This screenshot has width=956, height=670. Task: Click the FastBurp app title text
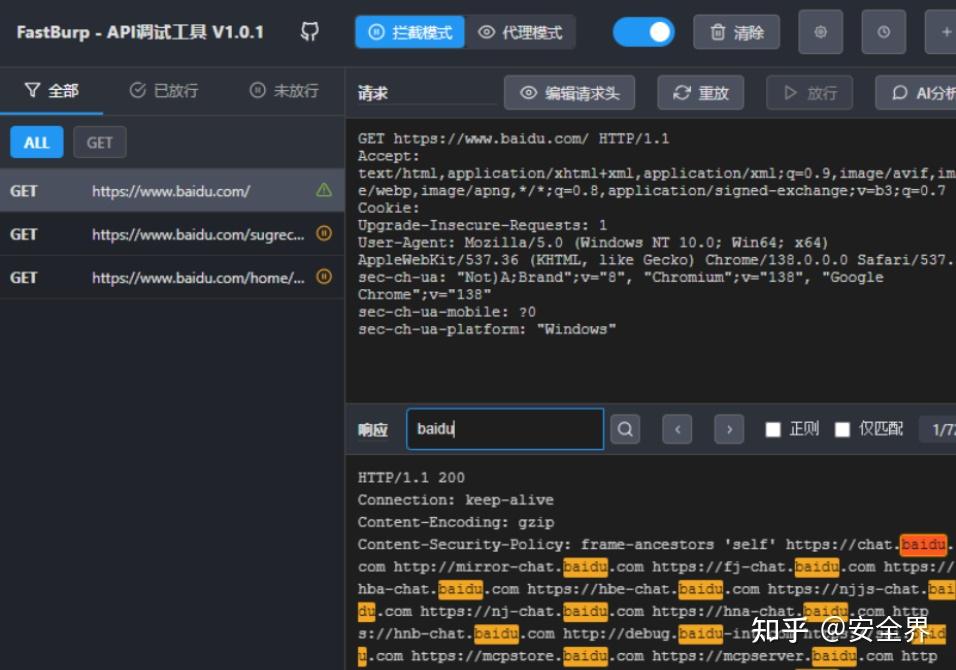pyautogui.click(x=140, y=32)
